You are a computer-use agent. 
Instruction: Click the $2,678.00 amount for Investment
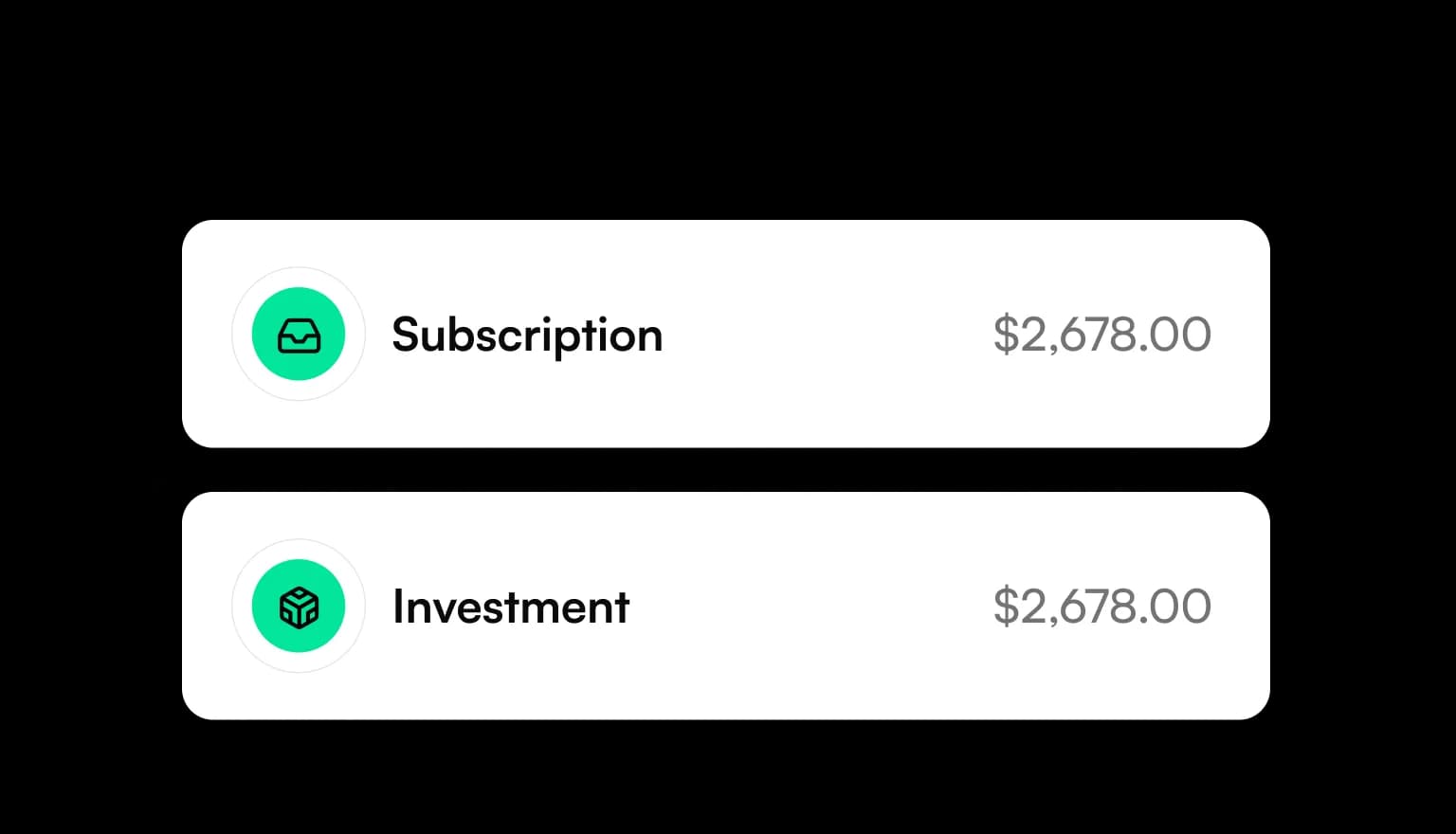pos(1101,606)
